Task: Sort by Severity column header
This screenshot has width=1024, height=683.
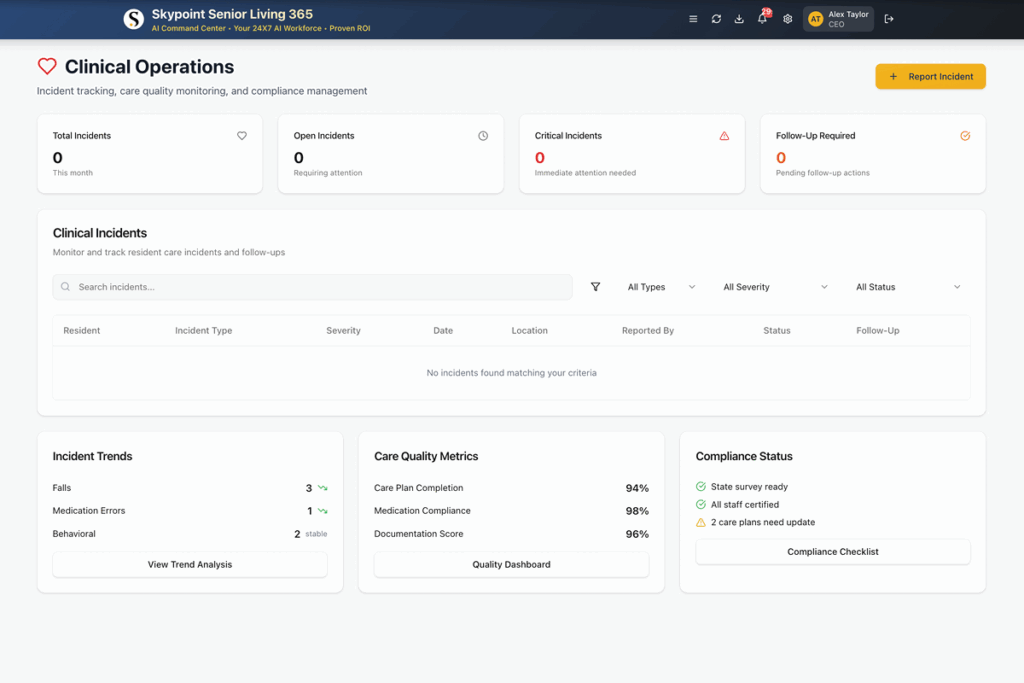Action: click(x=344, y=330)
